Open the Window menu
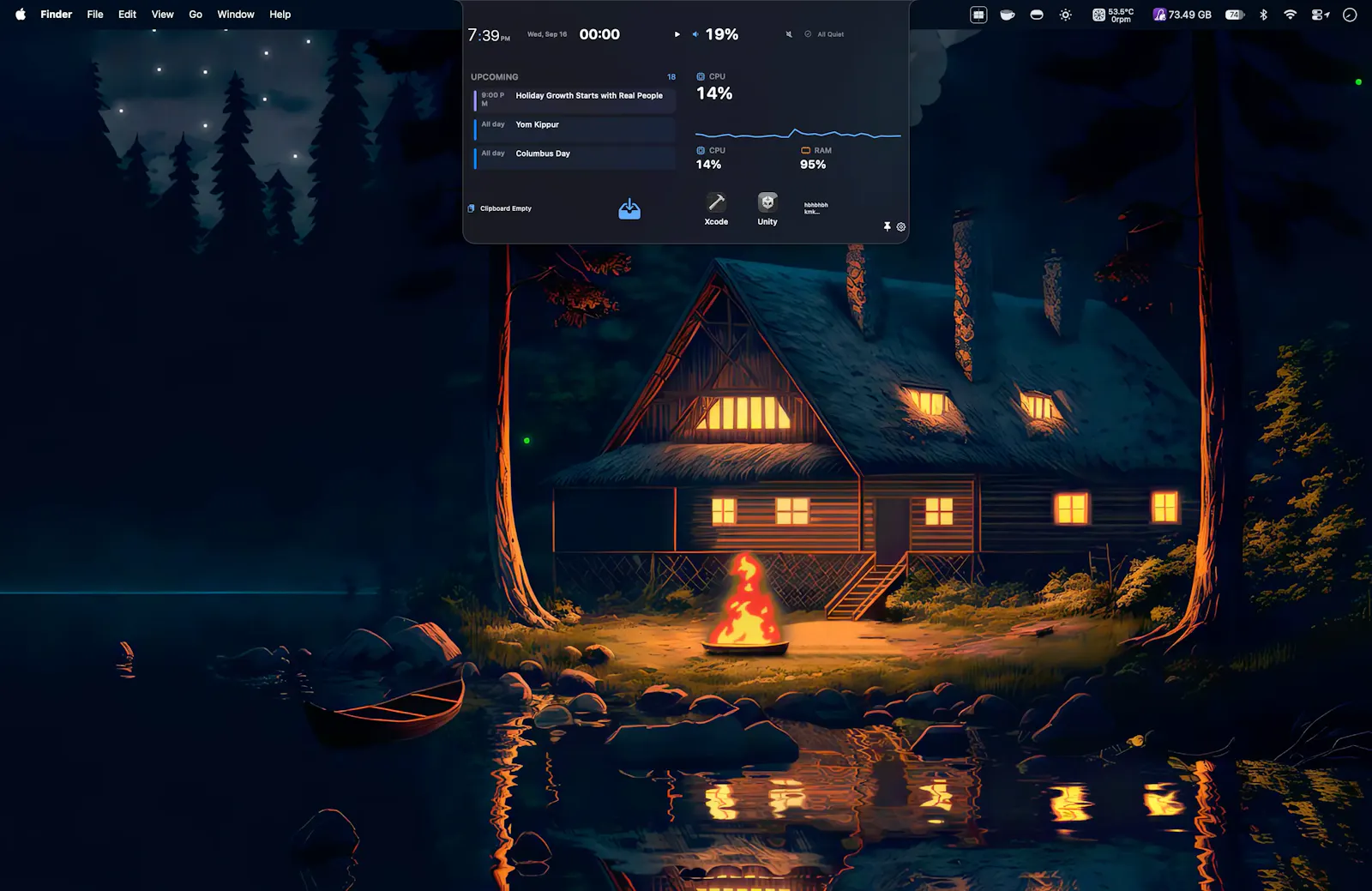The image size is (1372, 891). click(x=236, y=15)
